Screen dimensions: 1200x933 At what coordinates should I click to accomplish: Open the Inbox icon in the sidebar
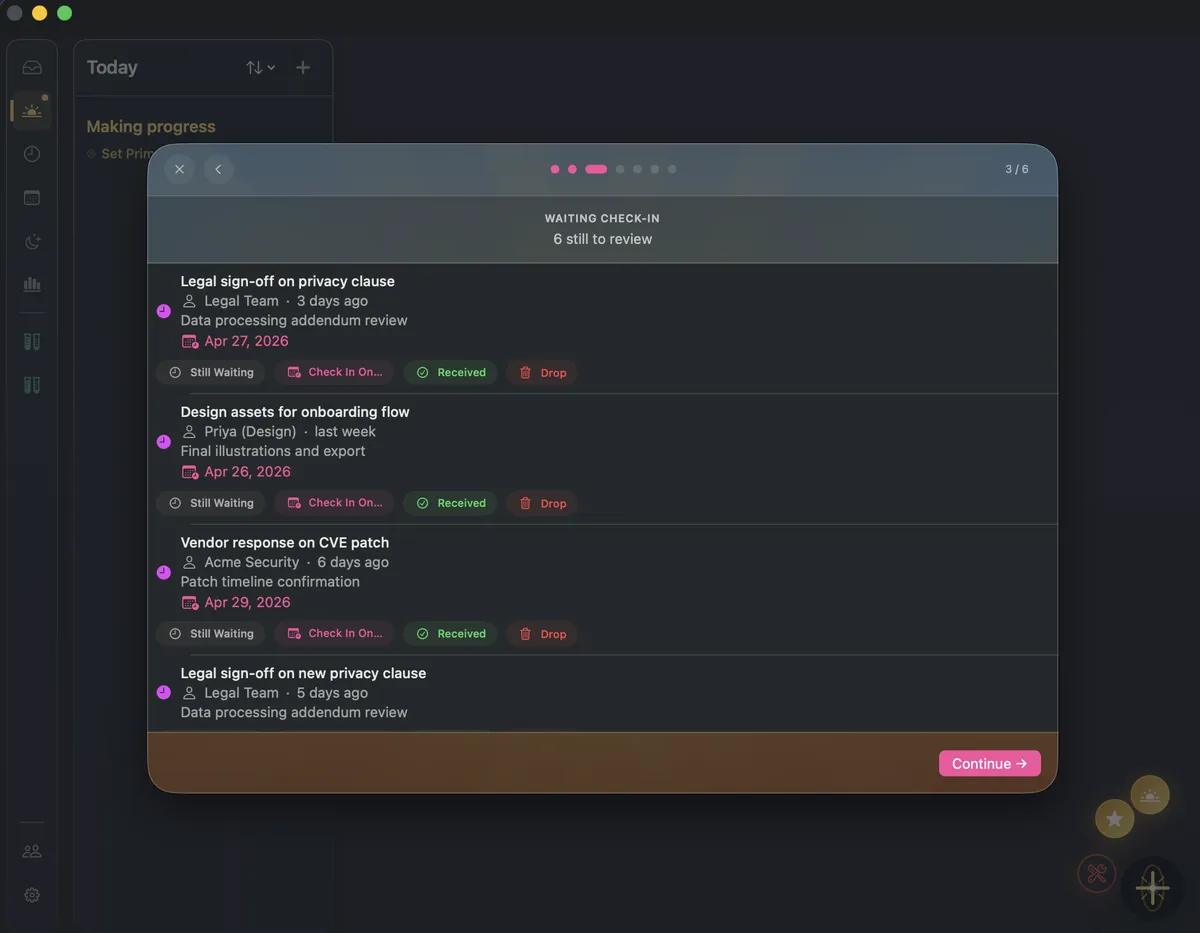[31, 67]
